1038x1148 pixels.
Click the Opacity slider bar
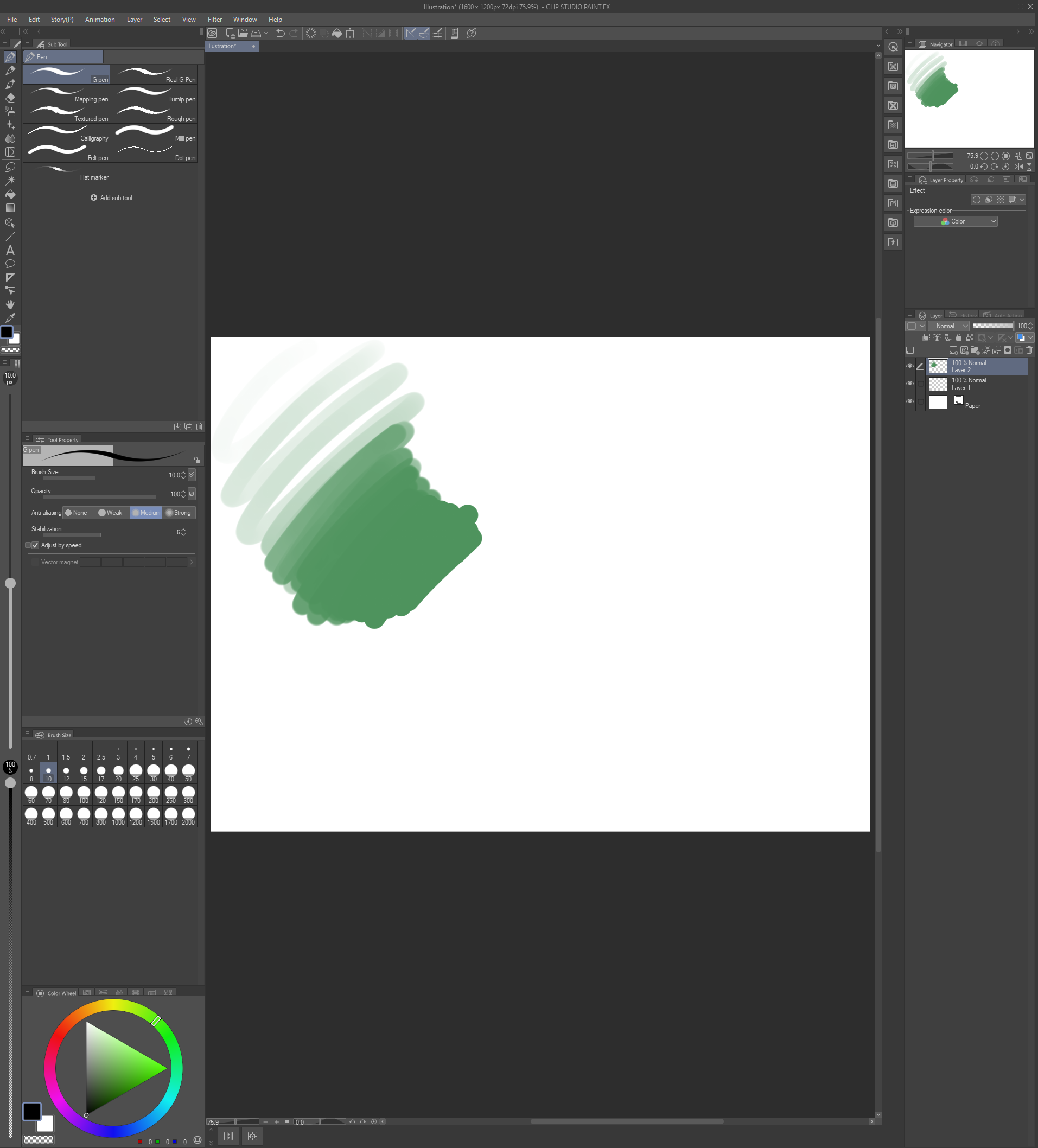(x=99, y=497)
